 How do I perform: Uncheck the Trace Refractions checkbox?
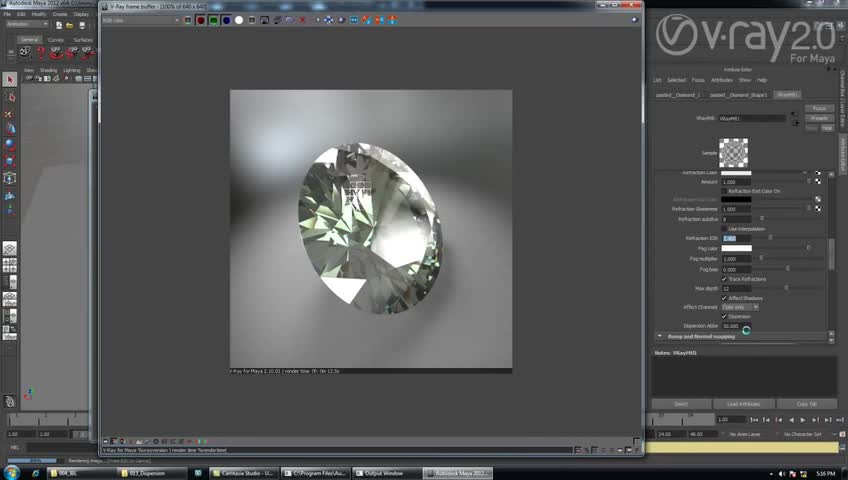coord(724,279)
